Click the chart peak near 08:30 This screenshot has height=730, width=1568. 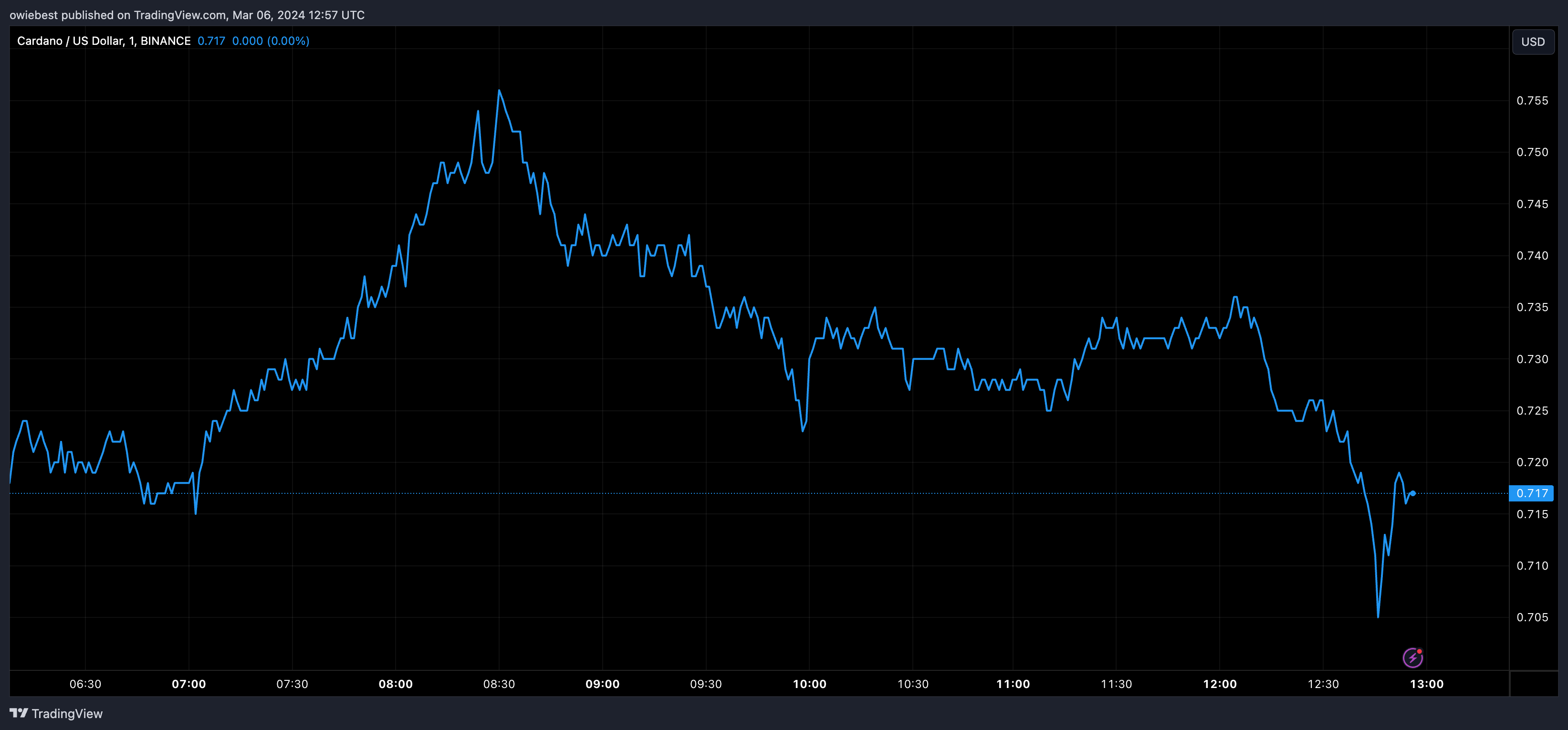pyautogui.click(x=499, y=91)
